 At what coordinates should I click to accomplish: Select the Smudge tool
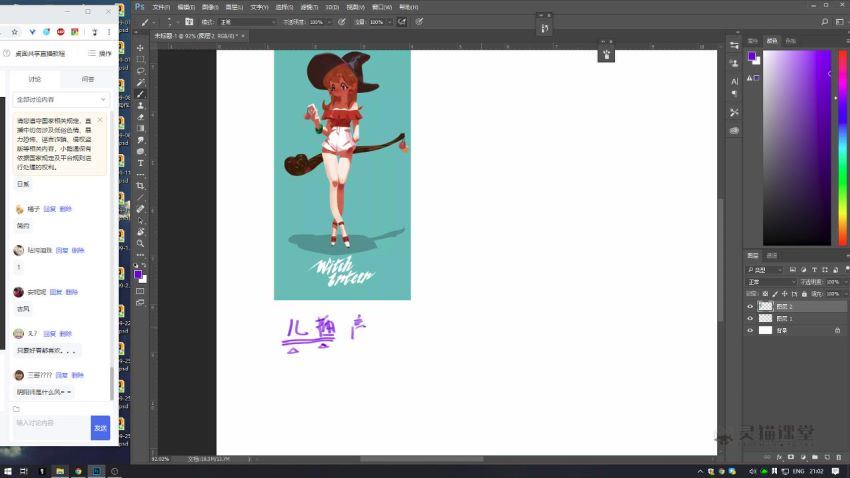140,140
